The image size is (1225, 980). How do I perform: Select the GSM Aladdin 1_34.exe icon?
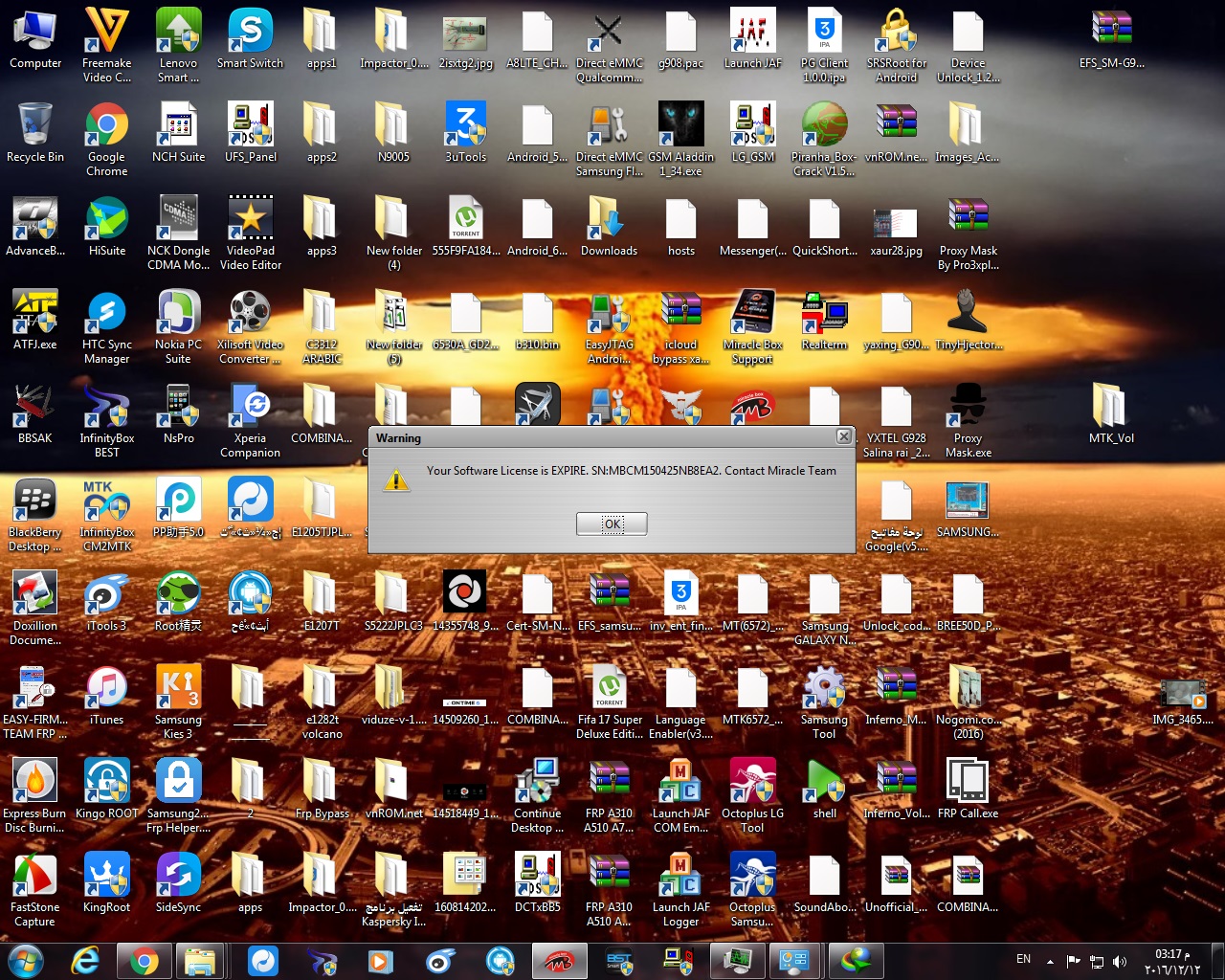pos(681,140)
